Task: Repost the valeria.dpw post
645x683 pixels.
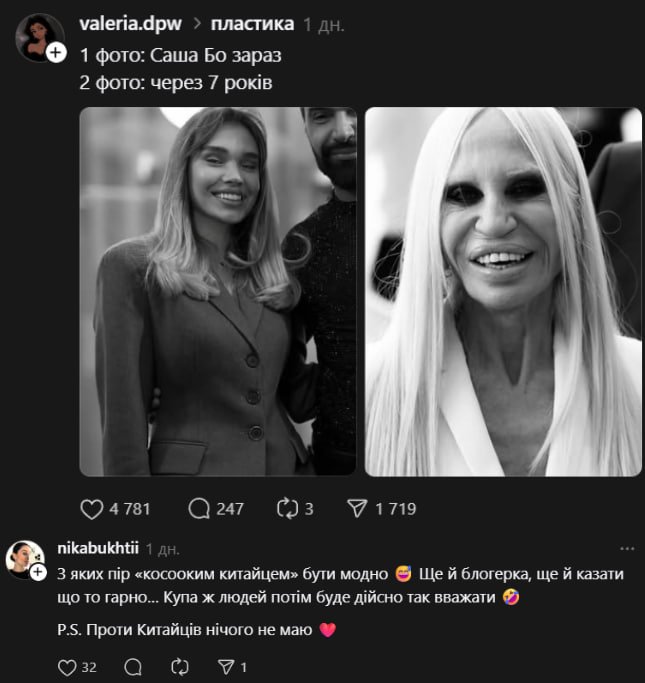Action: point(286,508)
